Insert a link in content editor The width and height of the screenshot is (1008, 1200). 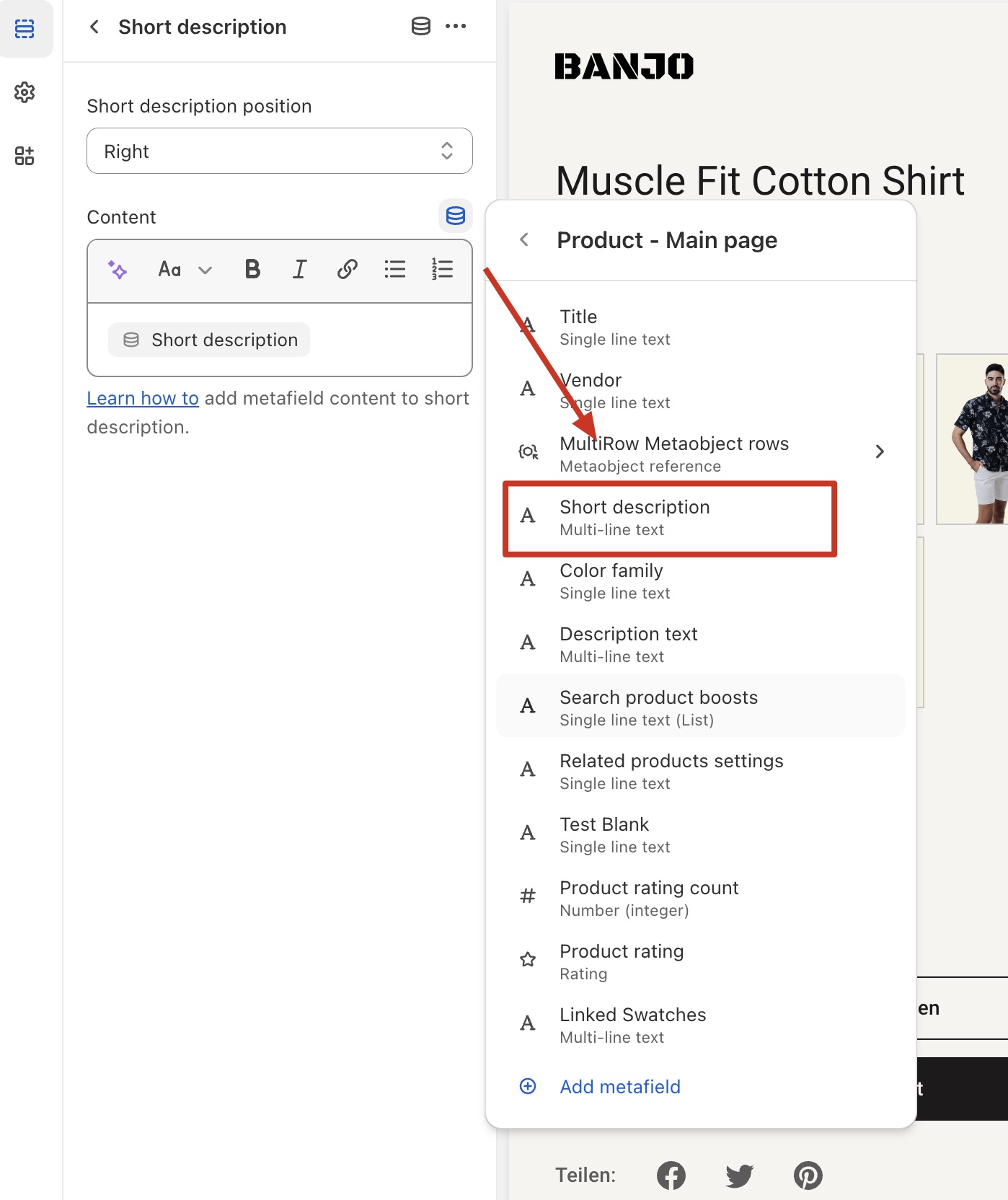pyautogui.click(x=348, y=270)
